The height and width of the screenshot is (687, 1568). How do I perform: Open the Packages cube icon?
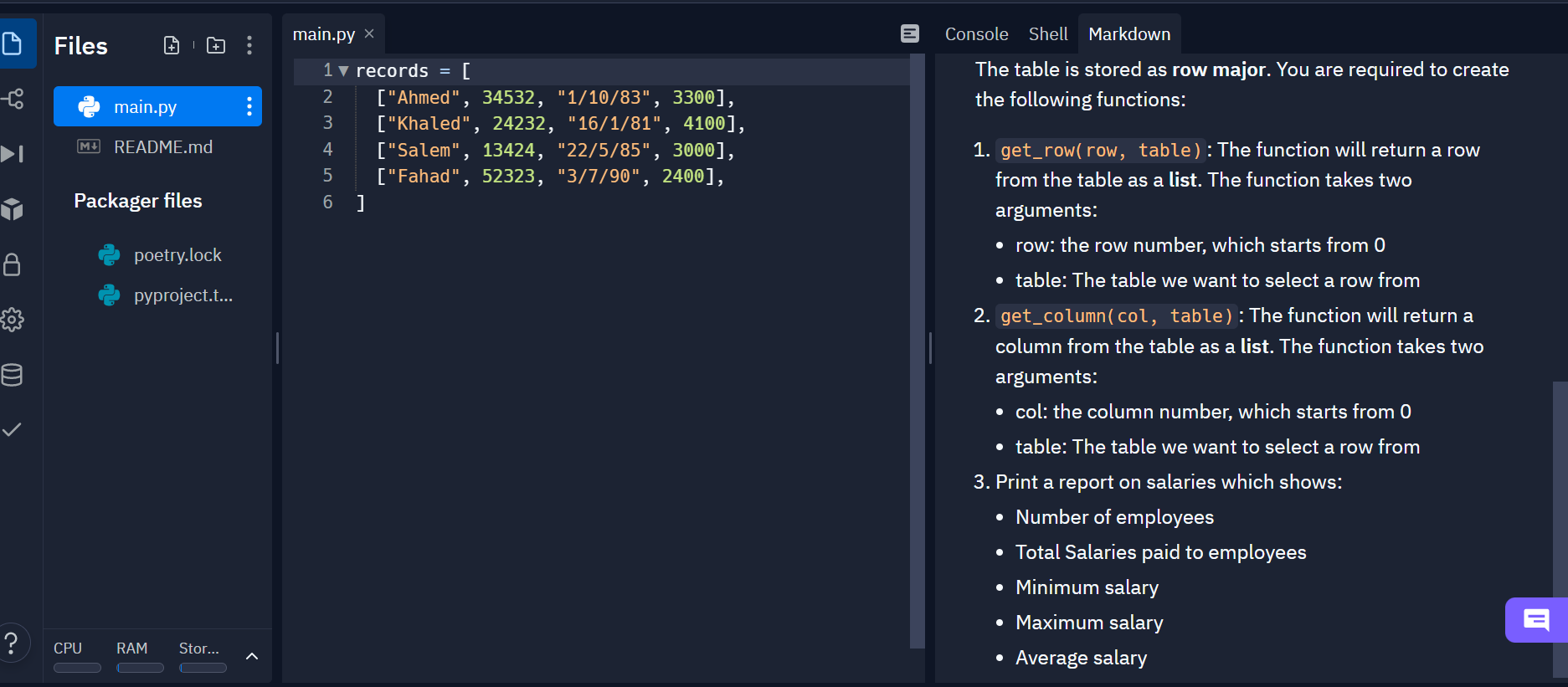pyautogui.click(x=12, y=209)
